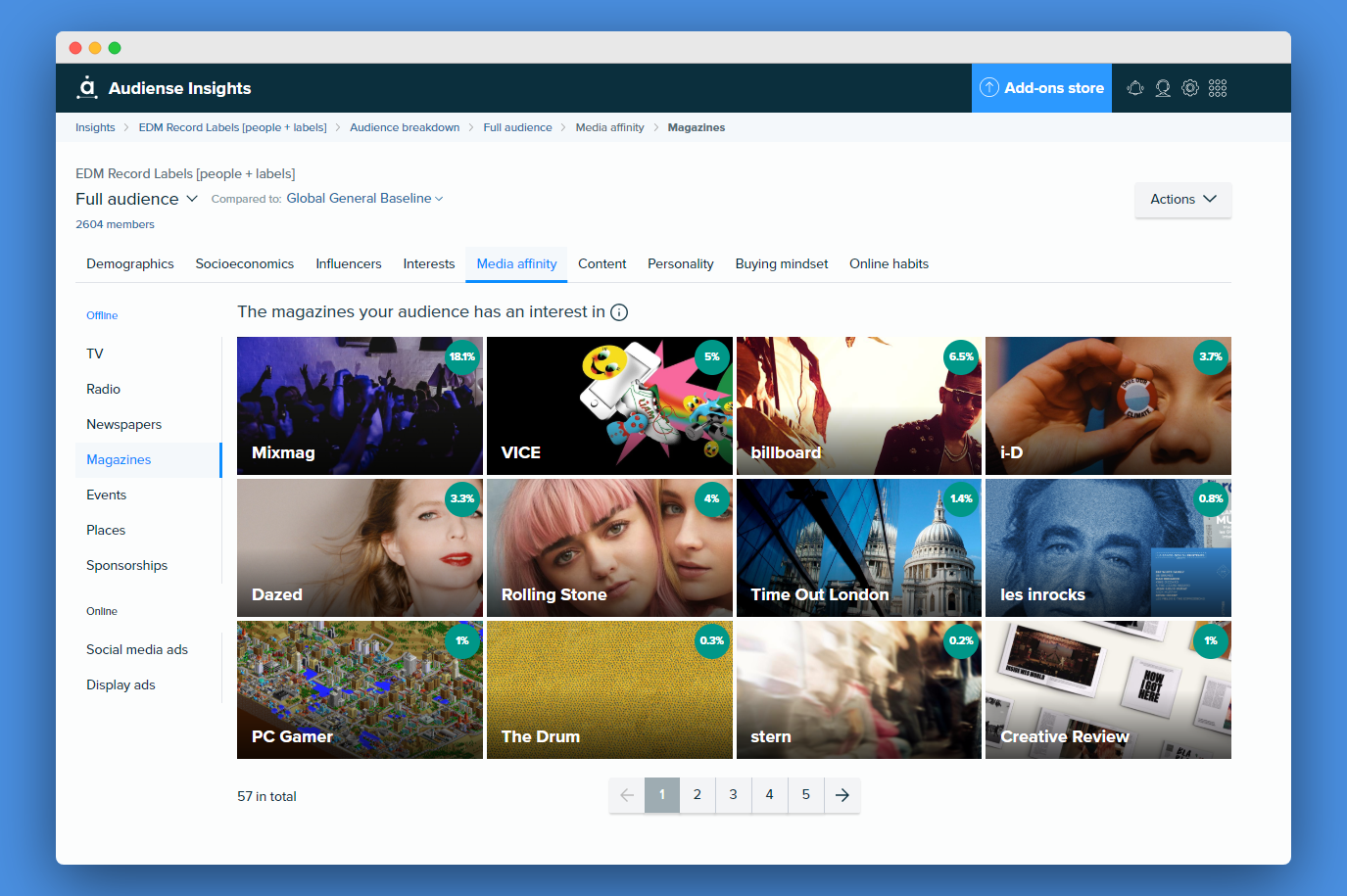Select TV in the sidebar
Image resolution: width=1347 pixels, height=896 pixels.
click(x=148, y=354)
